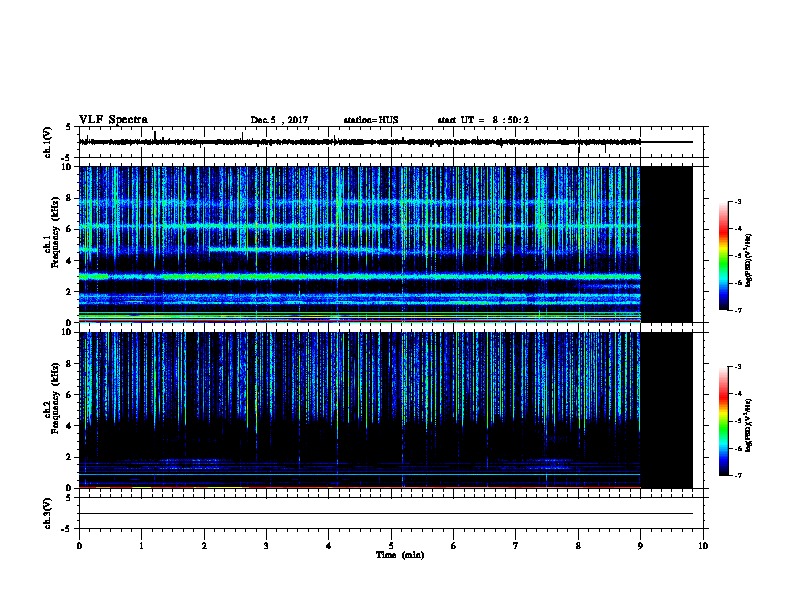Screen dimensions: 792x612
Task: Click the ch.2 spectrogram color bar
Action: [x=724, y=421]
